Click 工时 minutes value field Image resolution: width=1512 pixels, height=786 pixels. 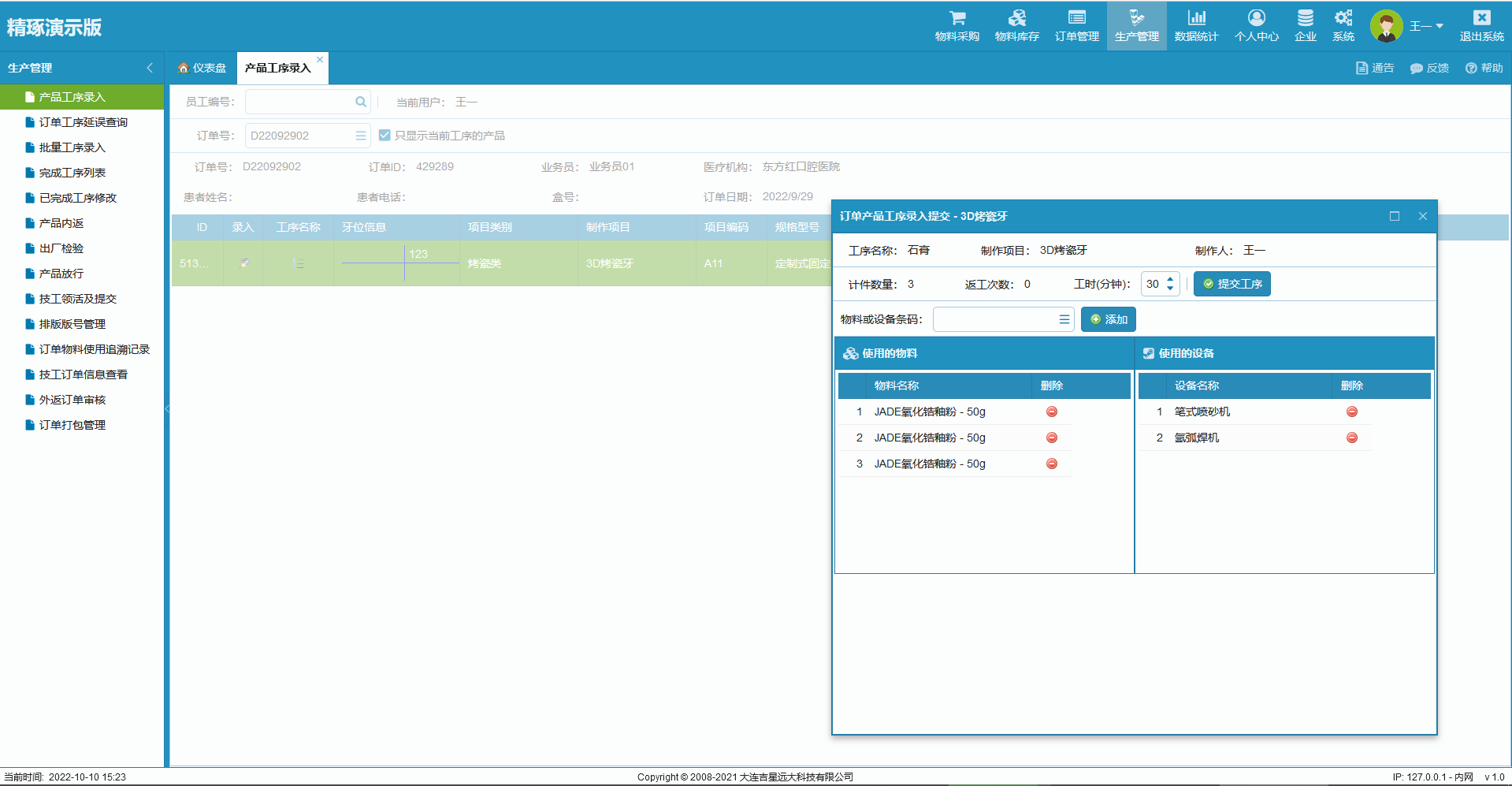1152,284
